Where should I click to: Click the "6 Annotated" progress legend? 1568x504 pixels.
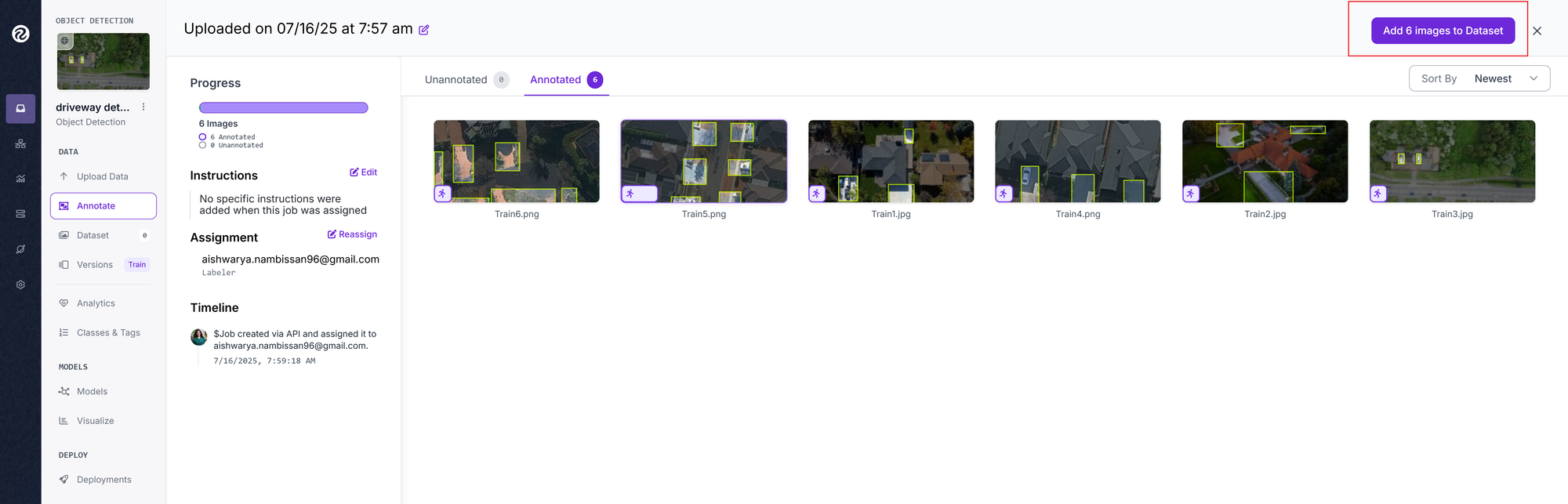(227, 137)
